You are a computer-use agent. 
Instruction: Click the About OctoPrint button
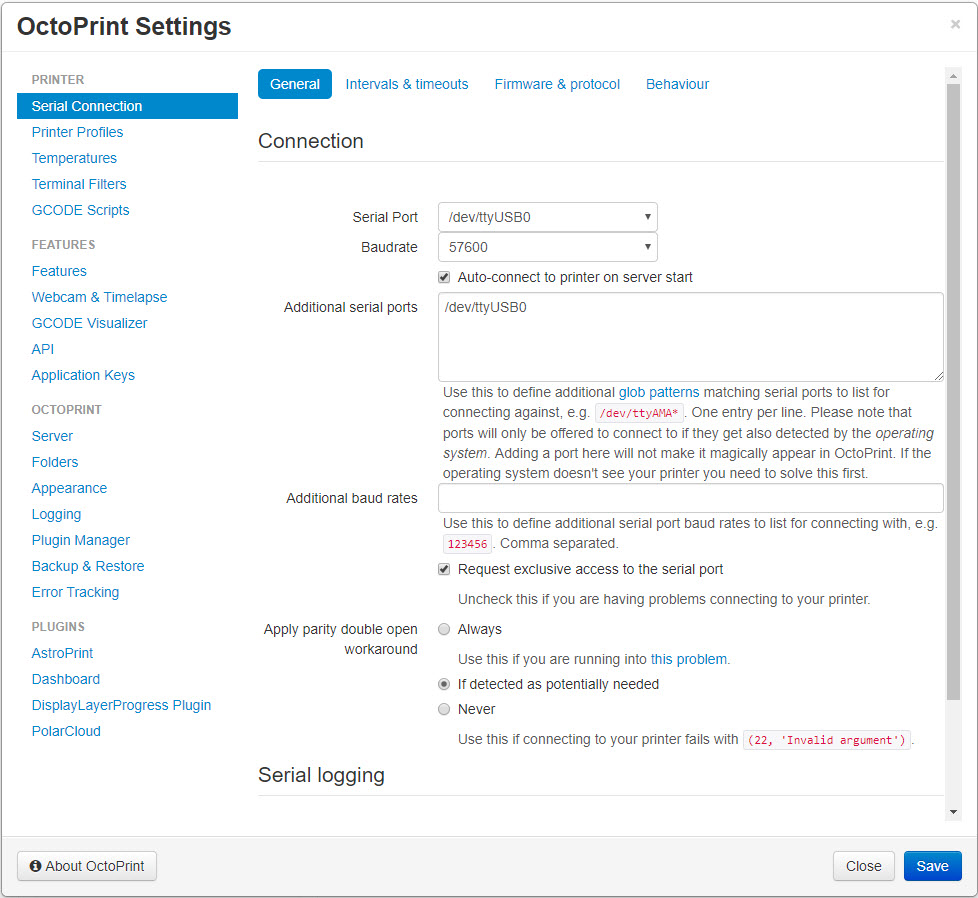[87, 866]
